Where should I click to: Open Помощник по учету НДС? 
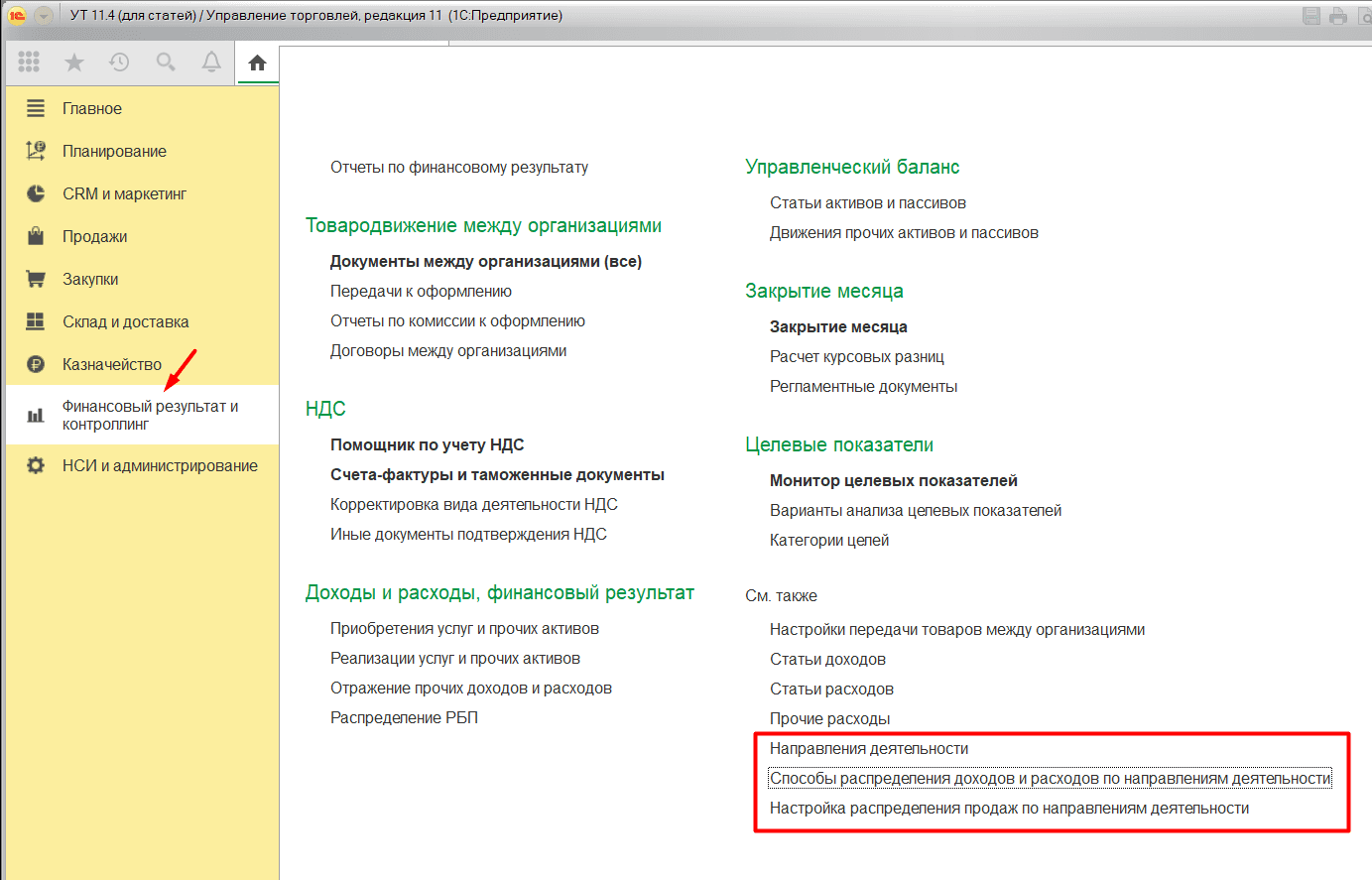427,444
